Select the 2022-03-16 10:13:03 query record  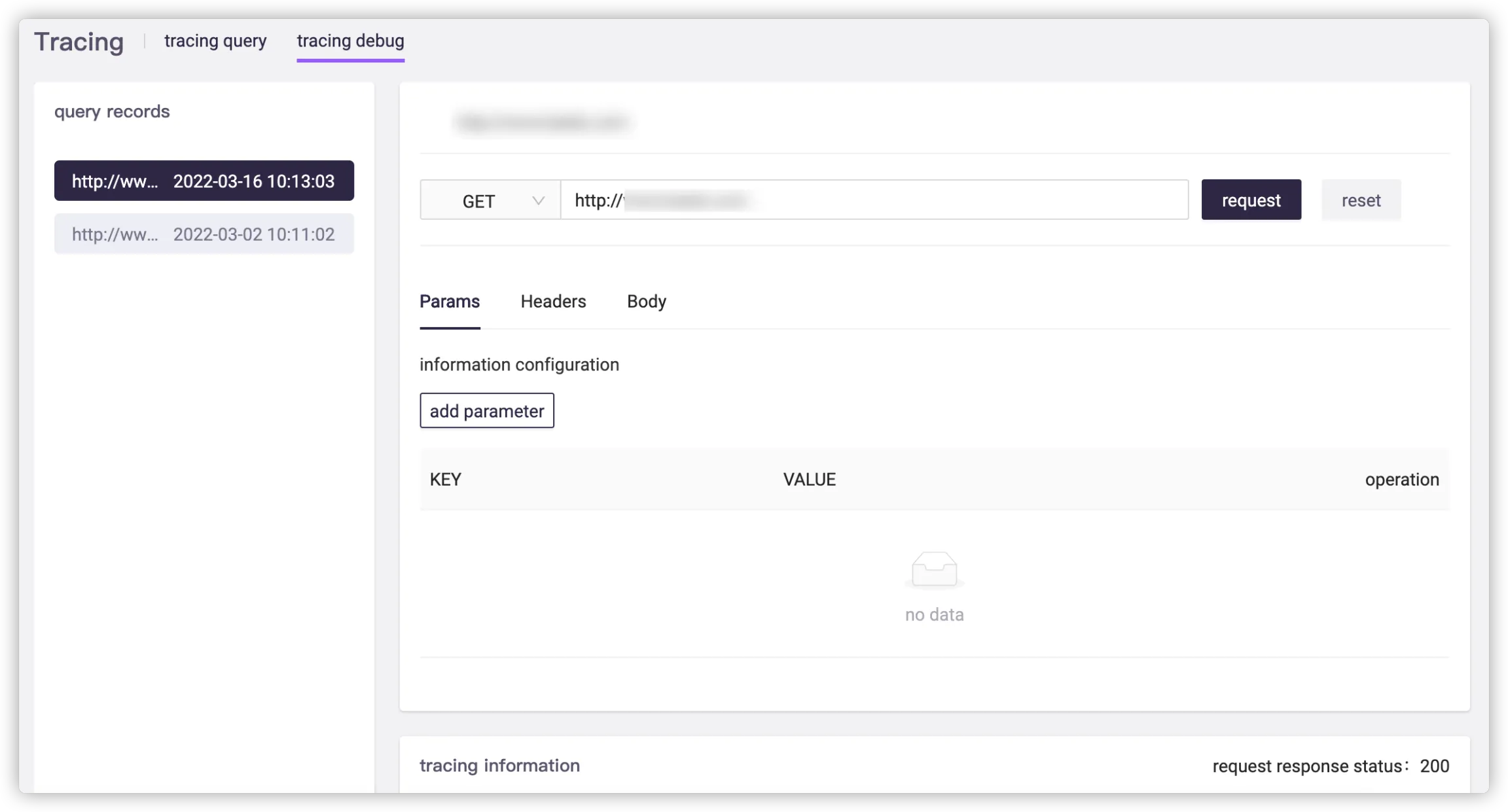point(204,181)
